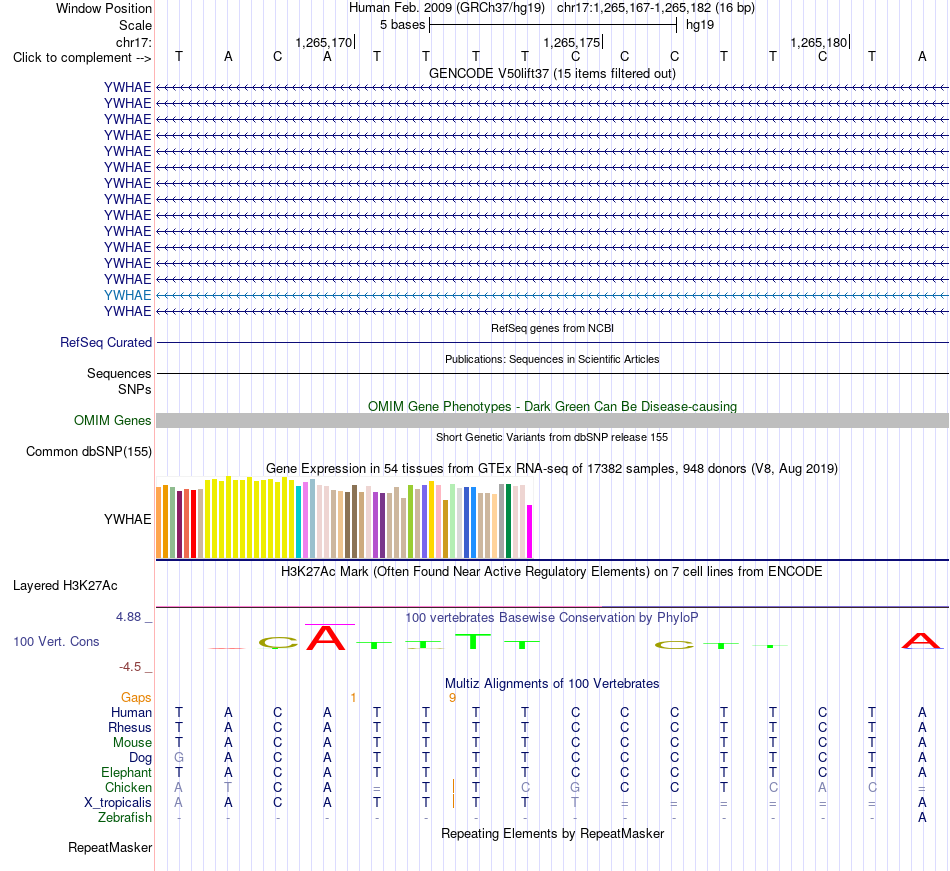Click 'Repeating Elements by RepeatMasker' title
Viewport: 950px width, 871px height.
click(x=552, y=833)
